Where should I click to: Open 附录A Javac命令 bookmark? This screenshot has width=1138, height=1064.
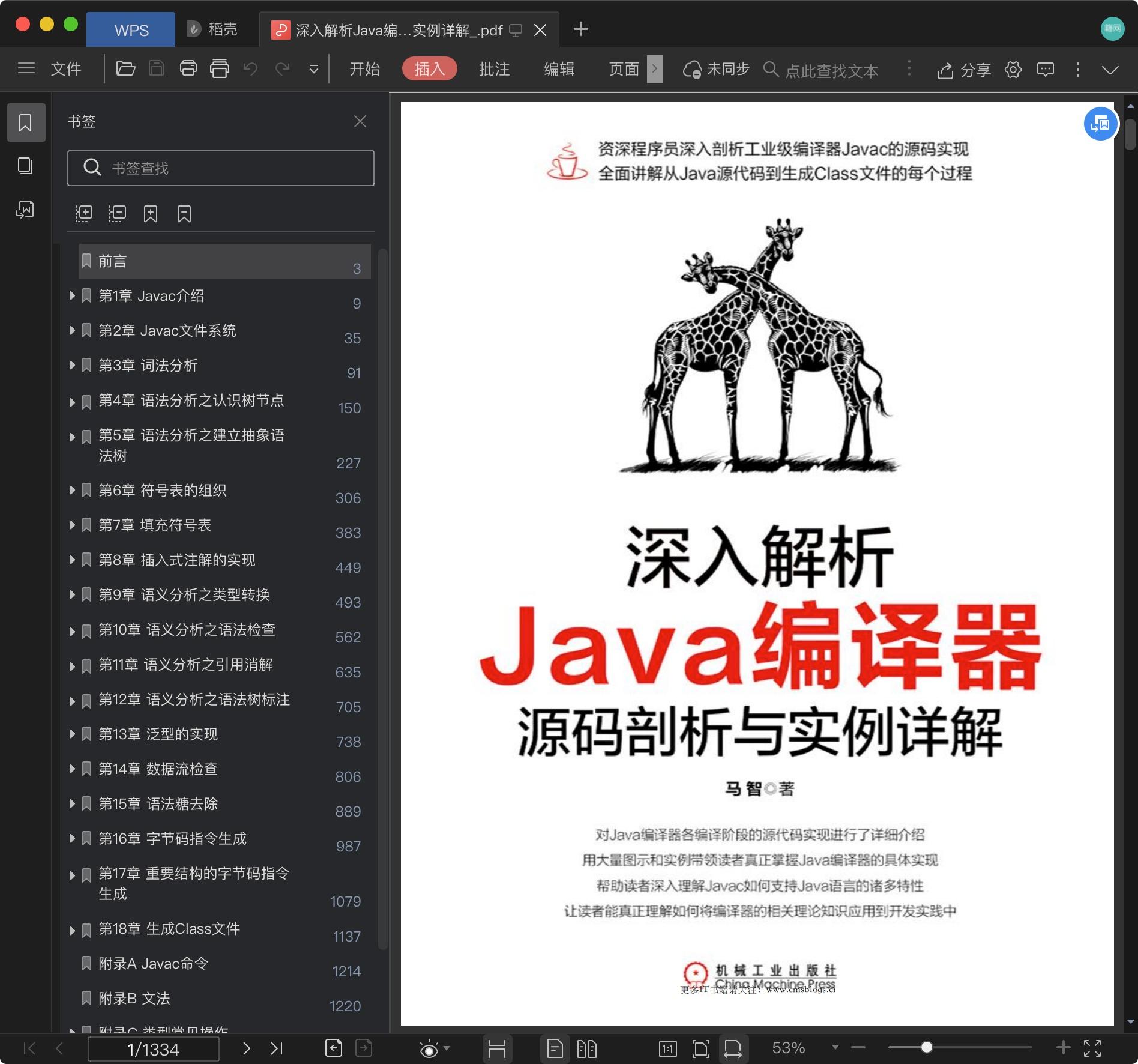pos(153,963)
